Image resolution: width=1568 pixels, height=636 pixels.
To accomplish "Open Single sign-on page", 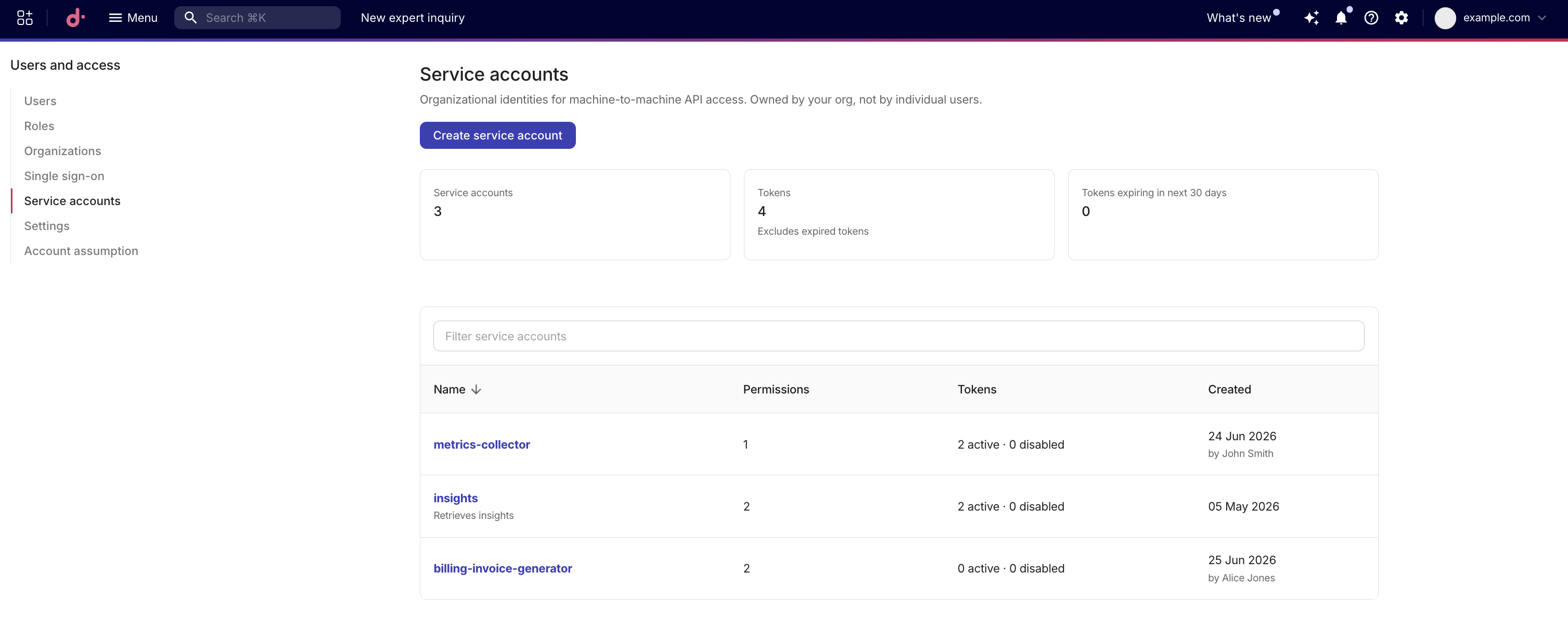I will pyautogui.click(x=65, y=176).
